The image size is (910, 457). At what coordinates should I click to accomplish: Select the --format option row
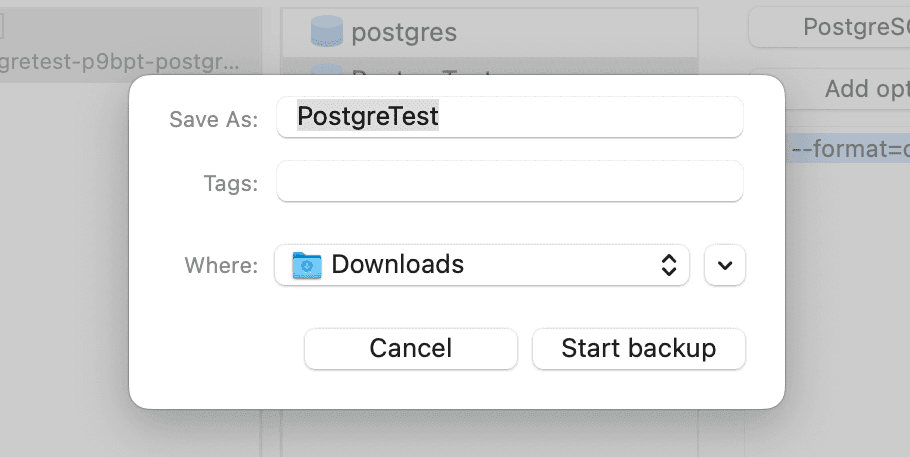pos(848,149)
